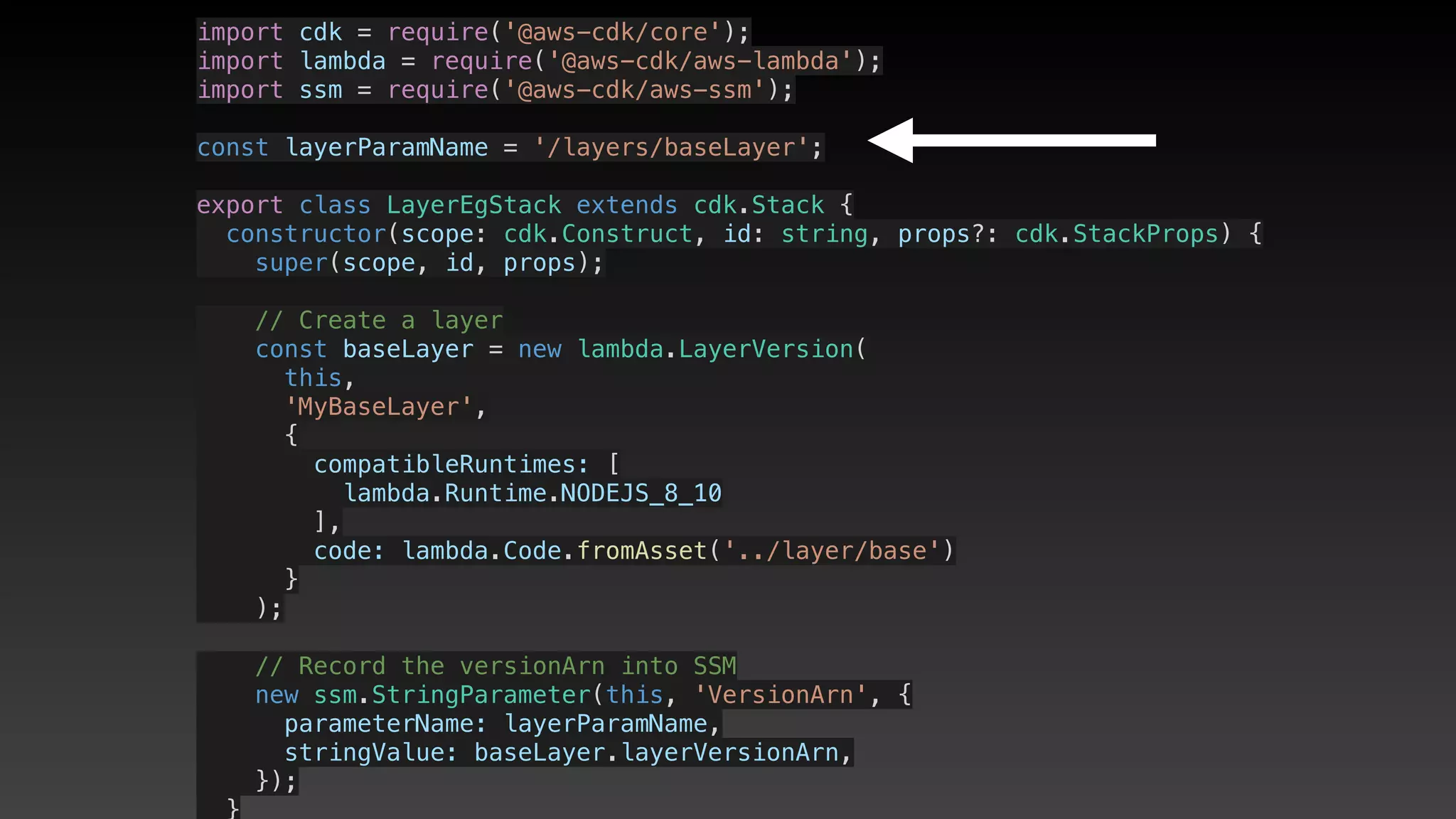The width and height of the screenshot is (1456, 819).
Task: Click the '../layer/base' path string
Action: [x=832, y=551]
